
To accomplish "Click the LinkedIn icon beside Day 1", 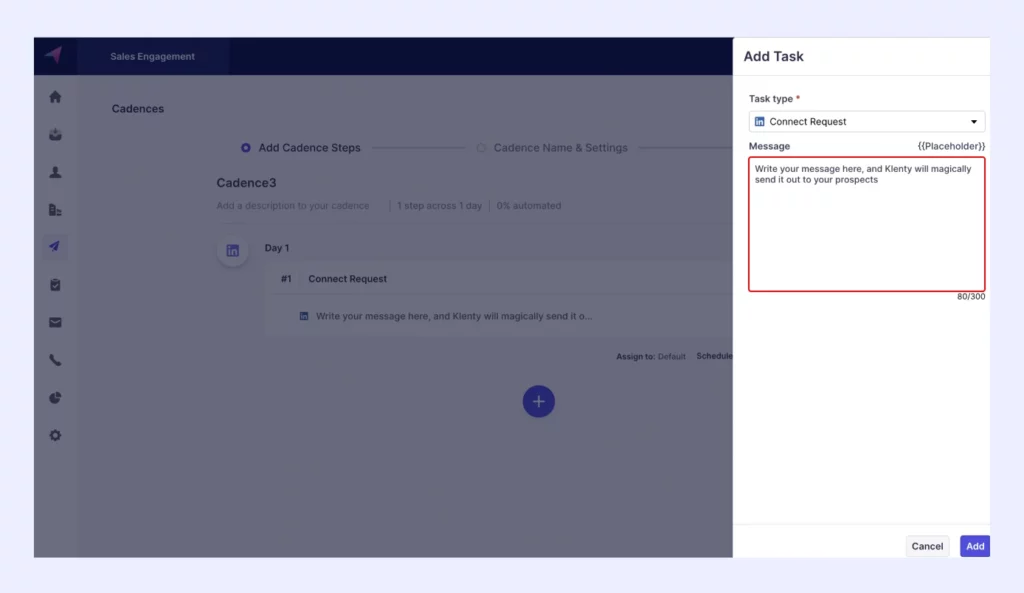I will click(233, 251).
